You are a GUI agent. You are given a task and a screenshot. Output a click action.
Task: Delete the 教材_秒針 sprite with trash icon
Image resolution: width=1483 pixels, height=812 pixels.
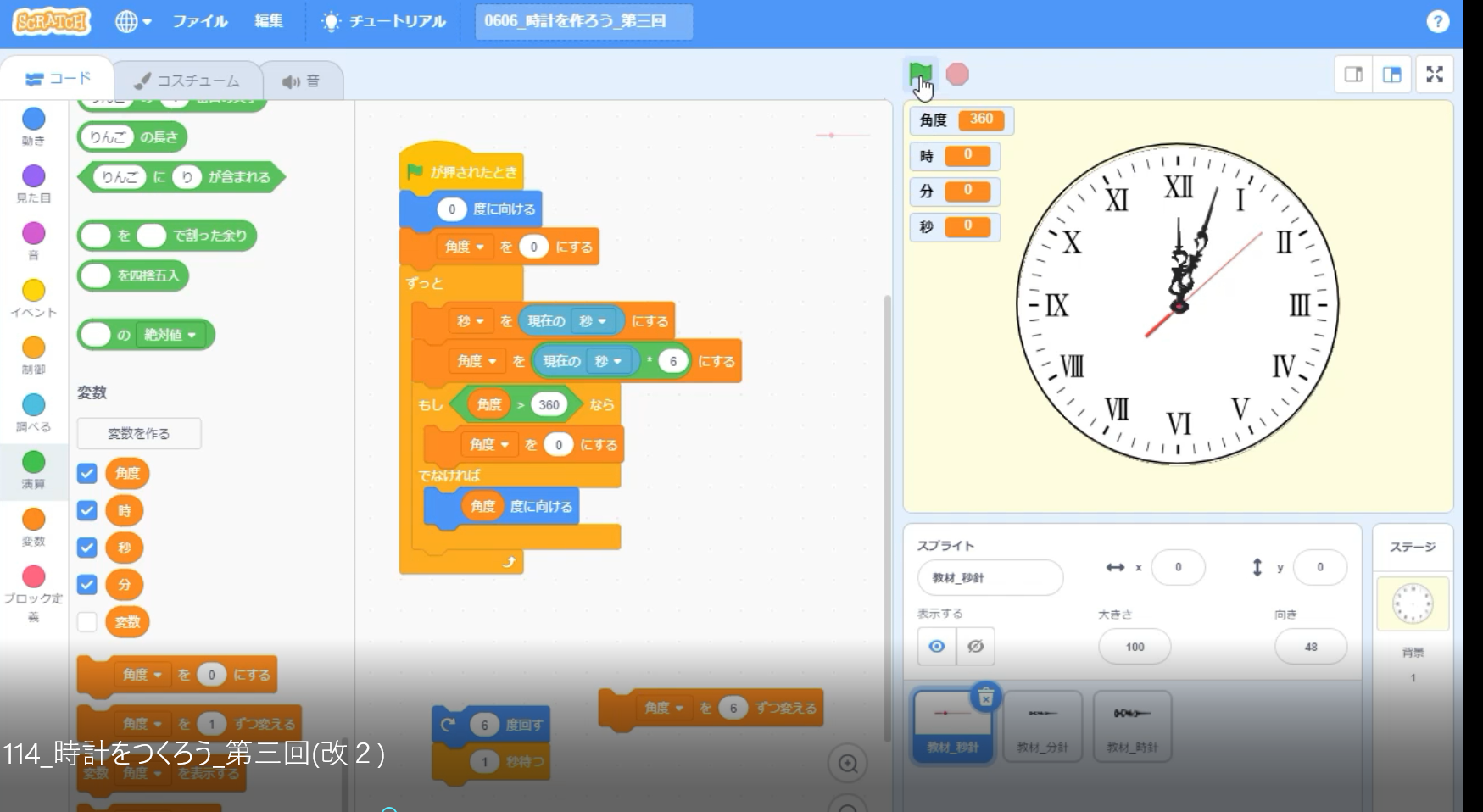point(985,697)
